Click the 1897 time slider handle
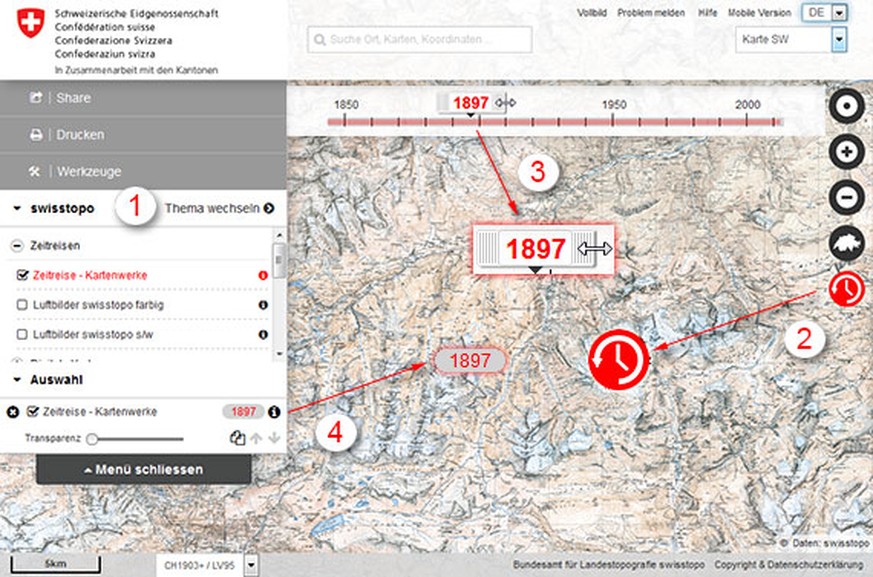 471,103
